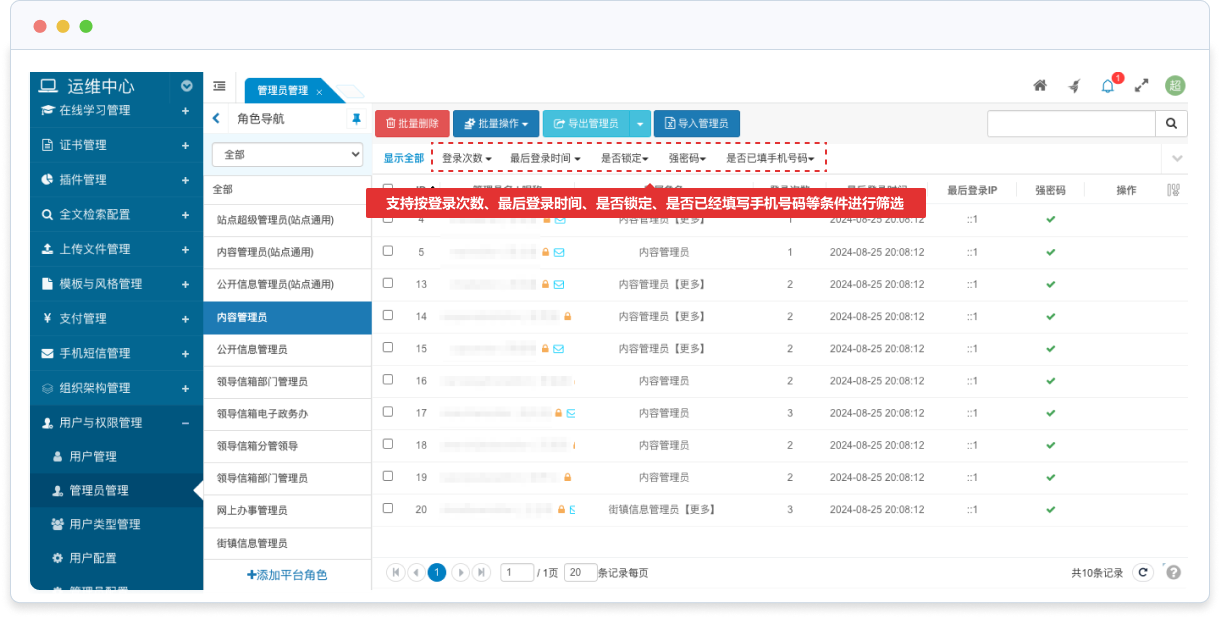
Task: Toggle the sidebar collapse menu icon
Action: [x=219, y=87]
